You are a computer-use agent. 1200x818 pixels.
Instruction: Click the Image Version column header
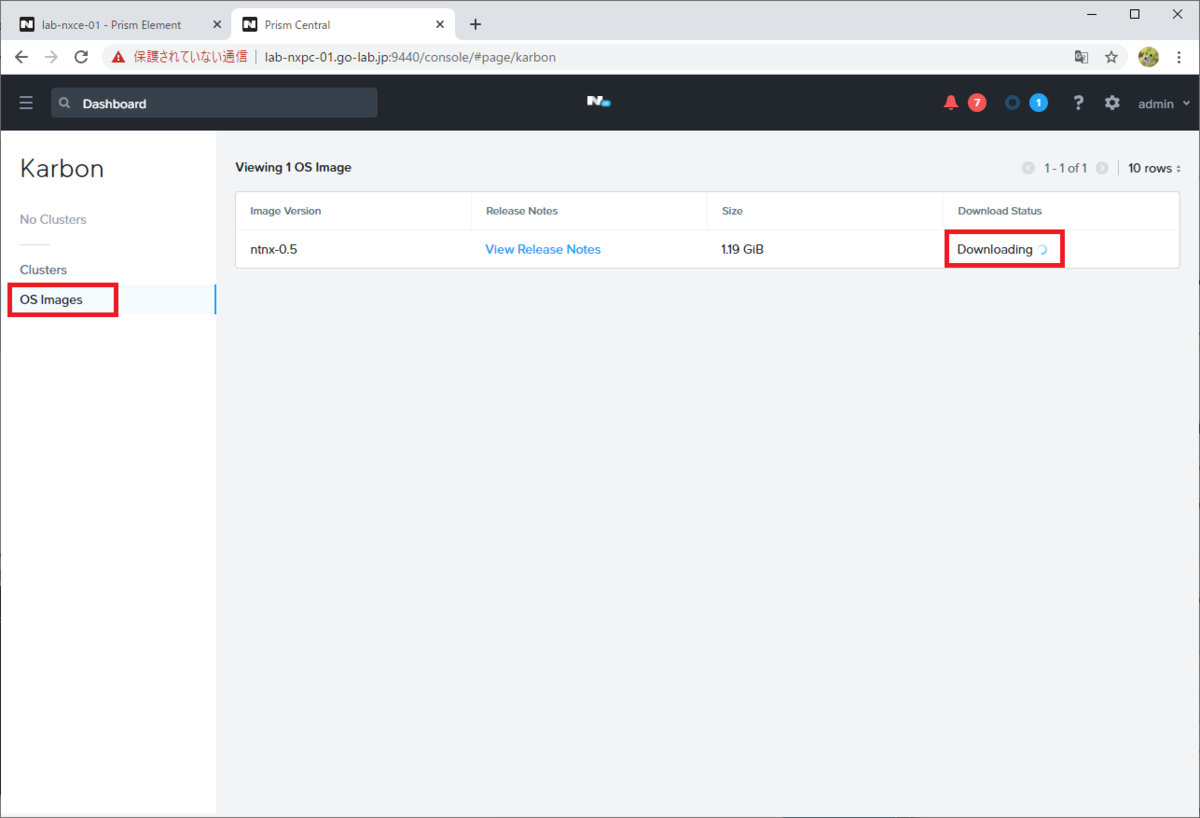click(285, 211)
